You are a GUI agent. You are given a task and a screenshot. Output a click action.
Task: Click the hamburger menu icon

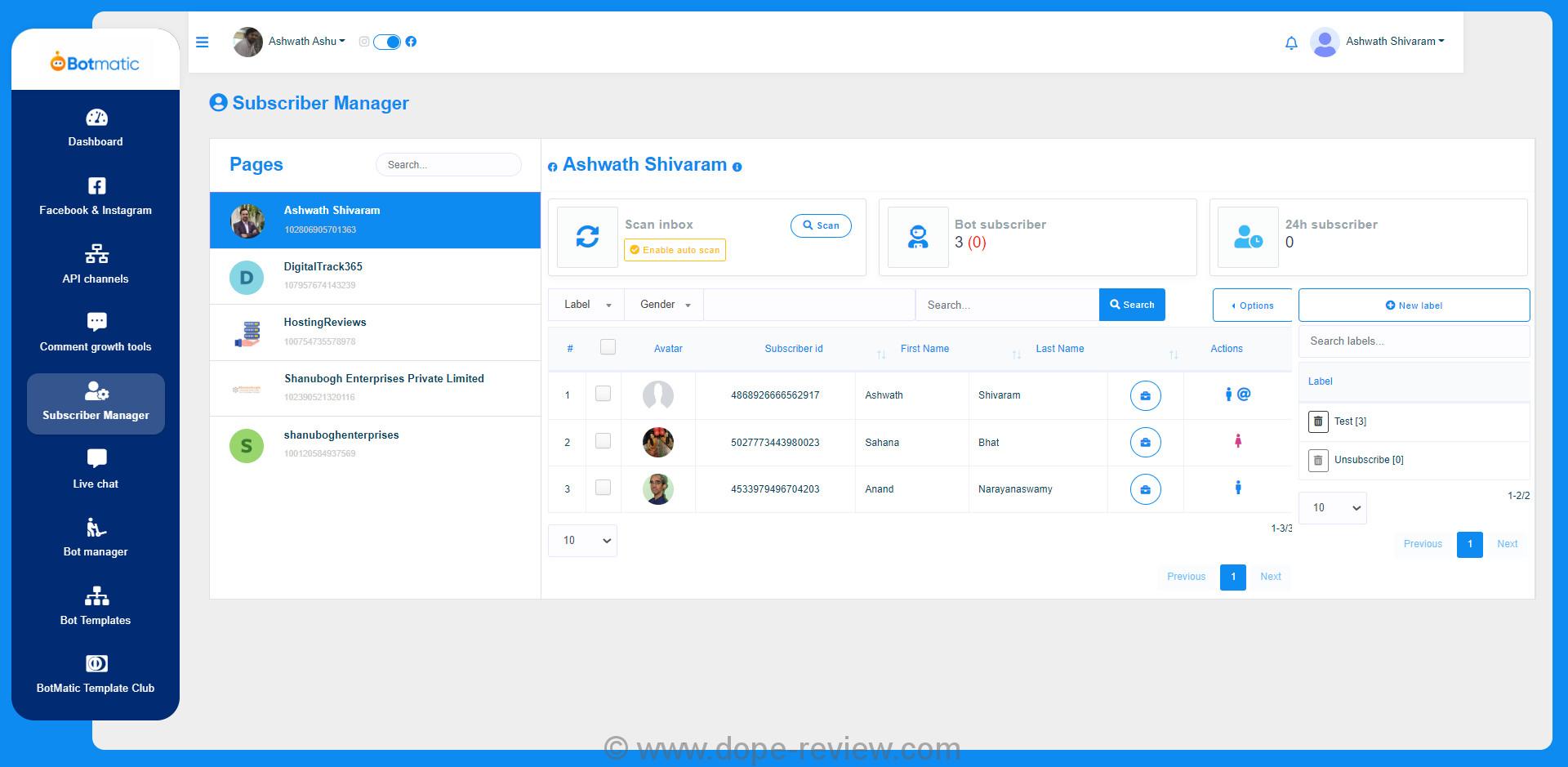(203, 42)
